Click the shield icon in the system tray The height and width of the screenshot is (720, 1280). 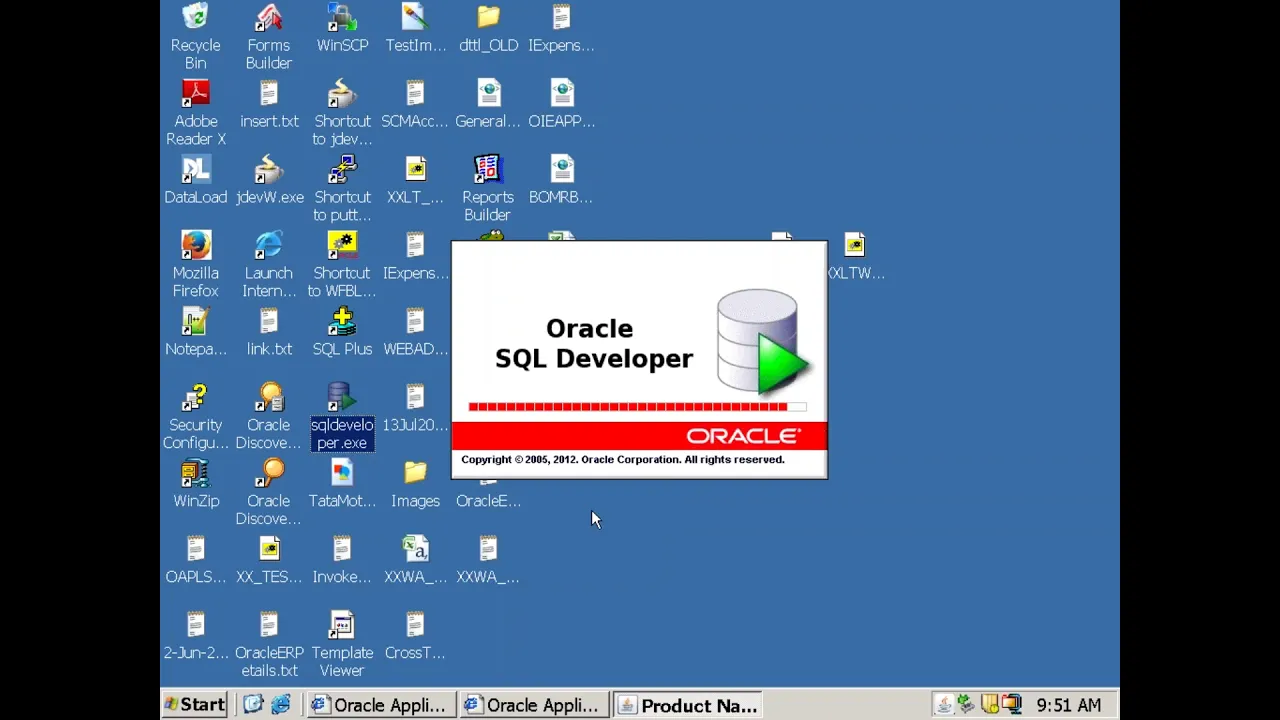click(x=990, y=705)
